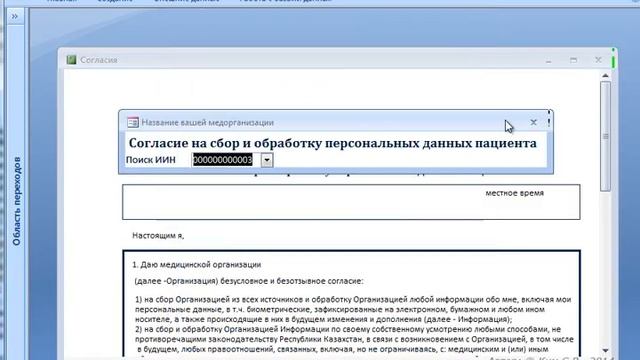Click the Согласия window green icon
The width and height of the screenshot is (640, 360).
(x=71, y=60)
